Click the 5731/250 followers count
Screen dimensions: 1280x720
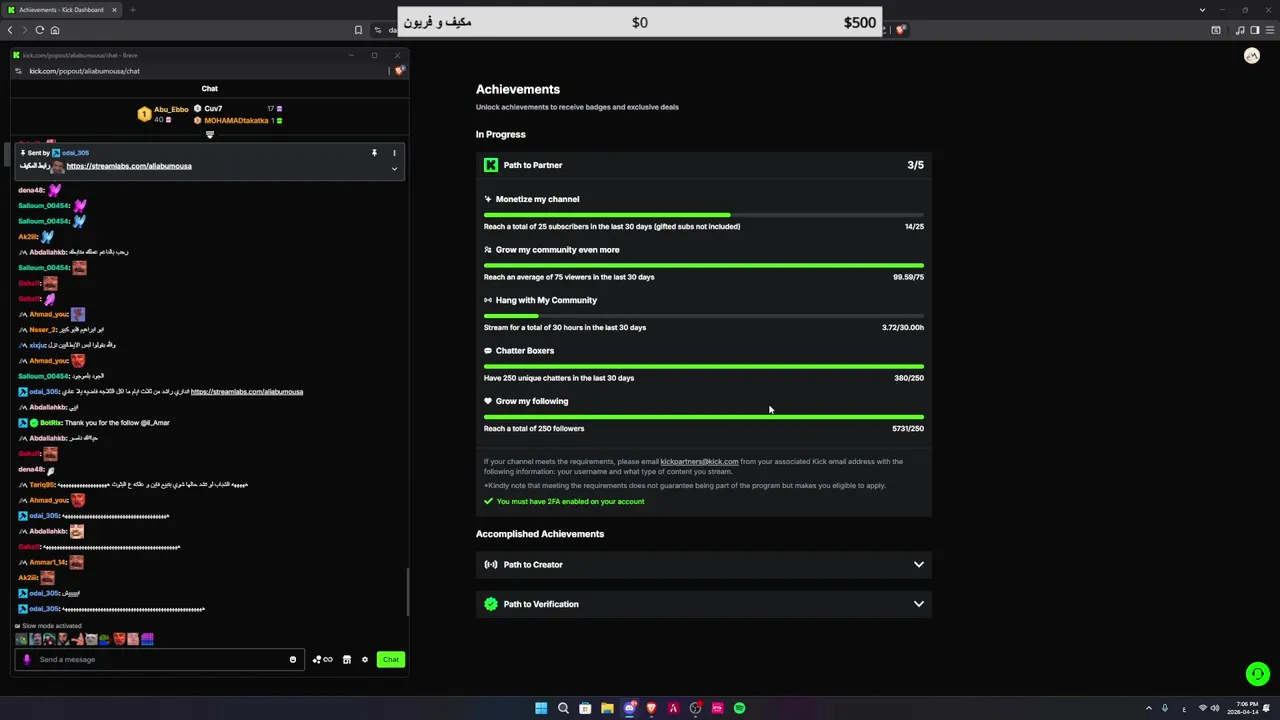(x=908, y=429)
